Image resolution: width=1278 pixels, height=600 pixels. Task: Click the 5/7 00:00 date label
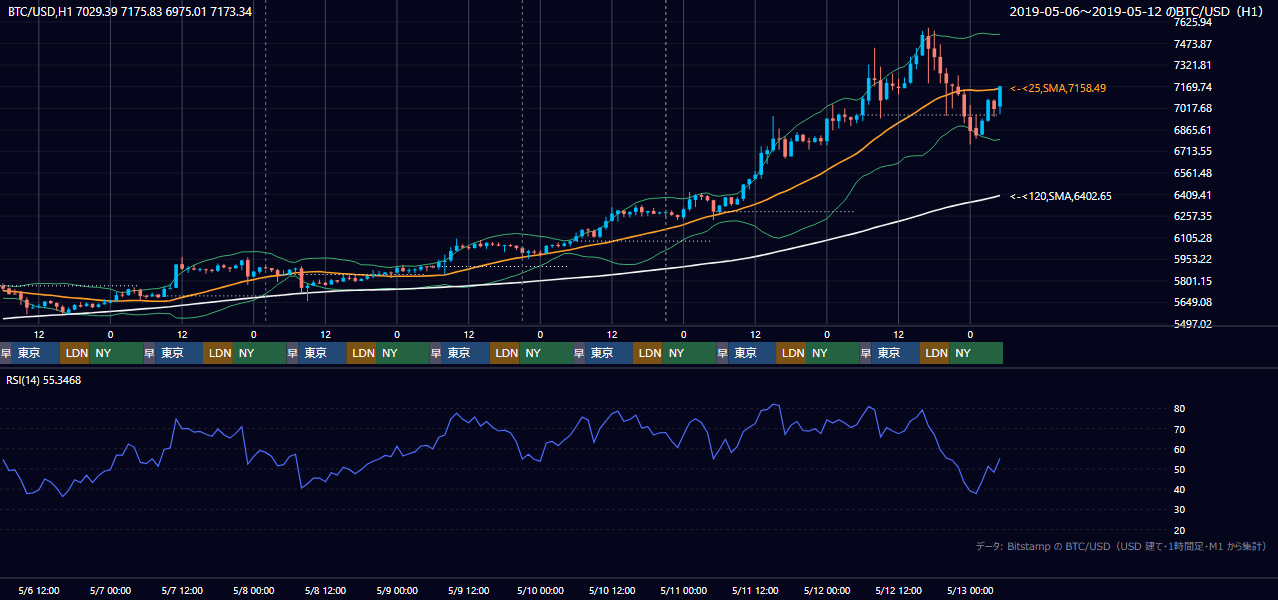pyautogui.click(x=110, y=590)
